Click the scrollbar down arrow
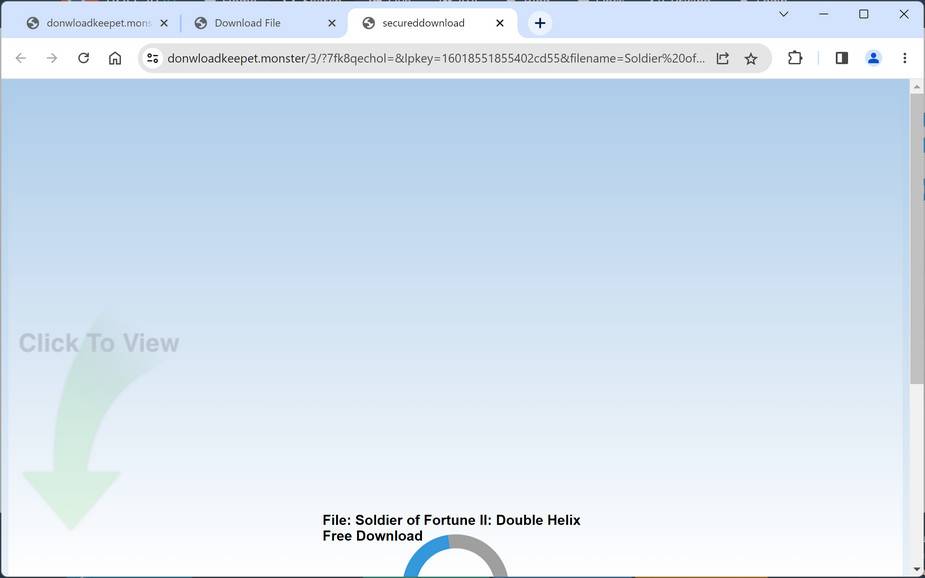Image resolution: width=925 pixels, height=578 pixels. coord(916,569)
